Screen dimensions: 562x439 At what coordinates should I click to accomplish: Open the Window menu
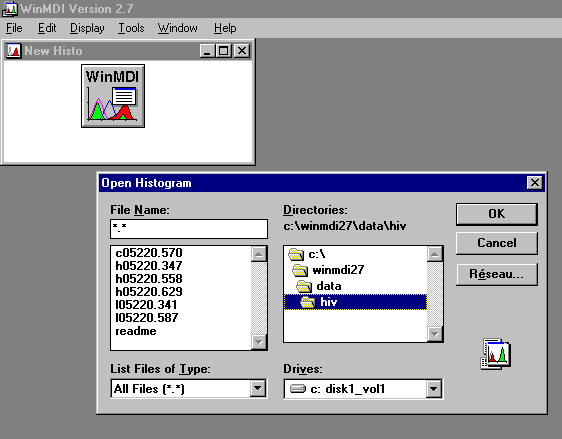(177, 28)
